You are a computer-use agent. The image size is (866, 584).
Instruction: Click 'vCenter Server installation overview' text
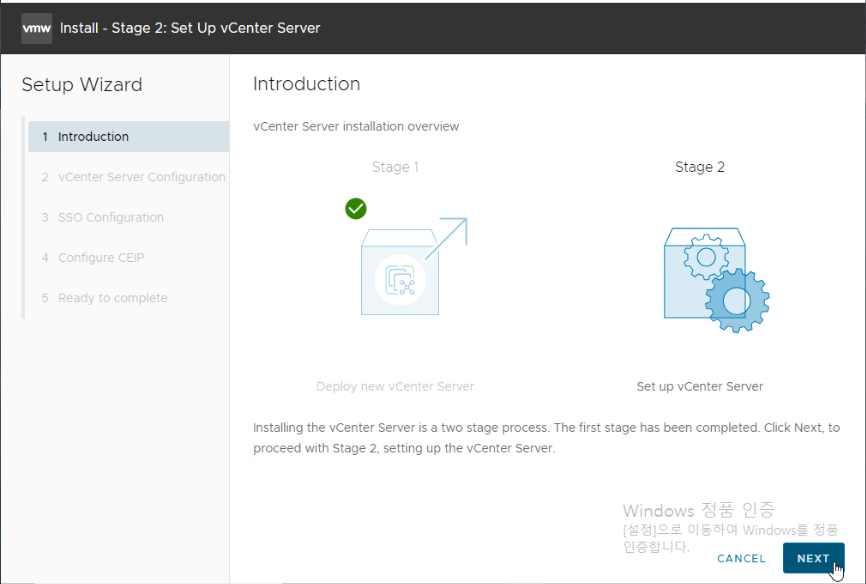pos(356,127)
